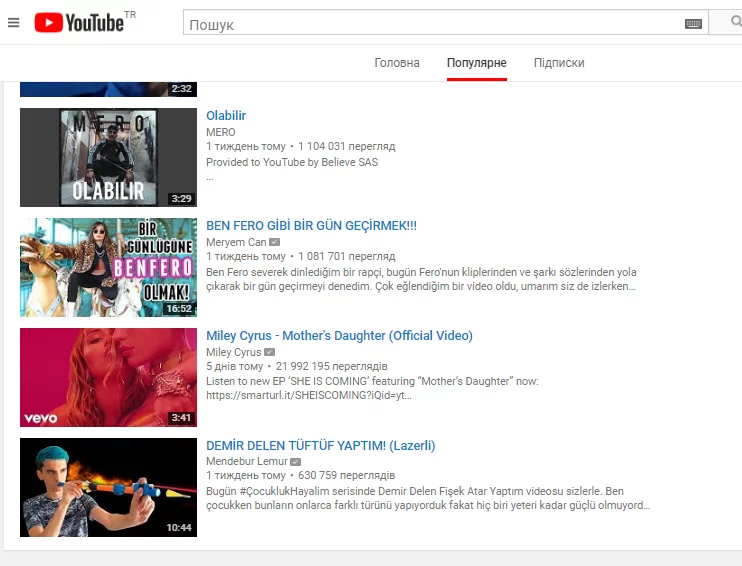This screenshot has height=566, width=742.
Task: Open BEN FERO GİBİ BİR GÜN GEÇİRMEK video
Action: pyautogui.click(x=311, y=226)
